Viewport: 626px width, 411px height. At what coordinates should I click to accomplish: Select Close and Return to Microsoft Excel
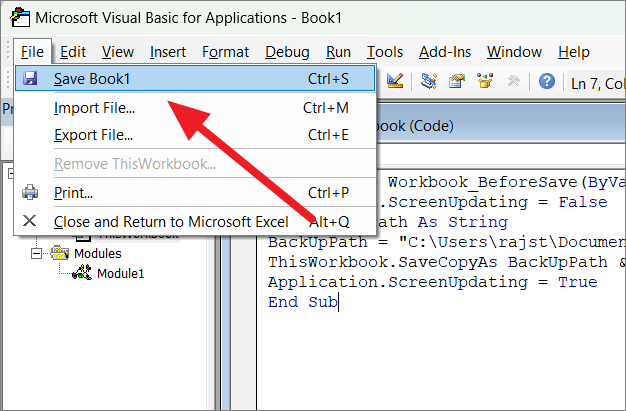coord(195,222)
